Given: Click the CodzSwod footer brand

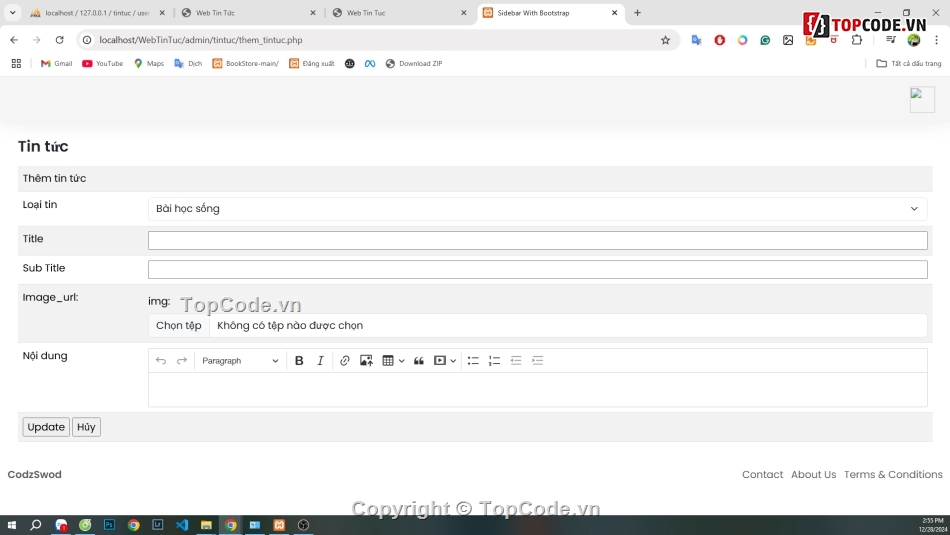Looking at the screenshot, I should tap(35, 474).
